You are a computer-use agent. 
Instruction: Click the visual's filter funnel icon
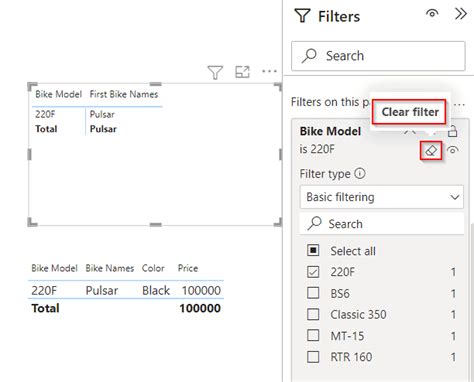pyautogui.click(x=215, y=72)
